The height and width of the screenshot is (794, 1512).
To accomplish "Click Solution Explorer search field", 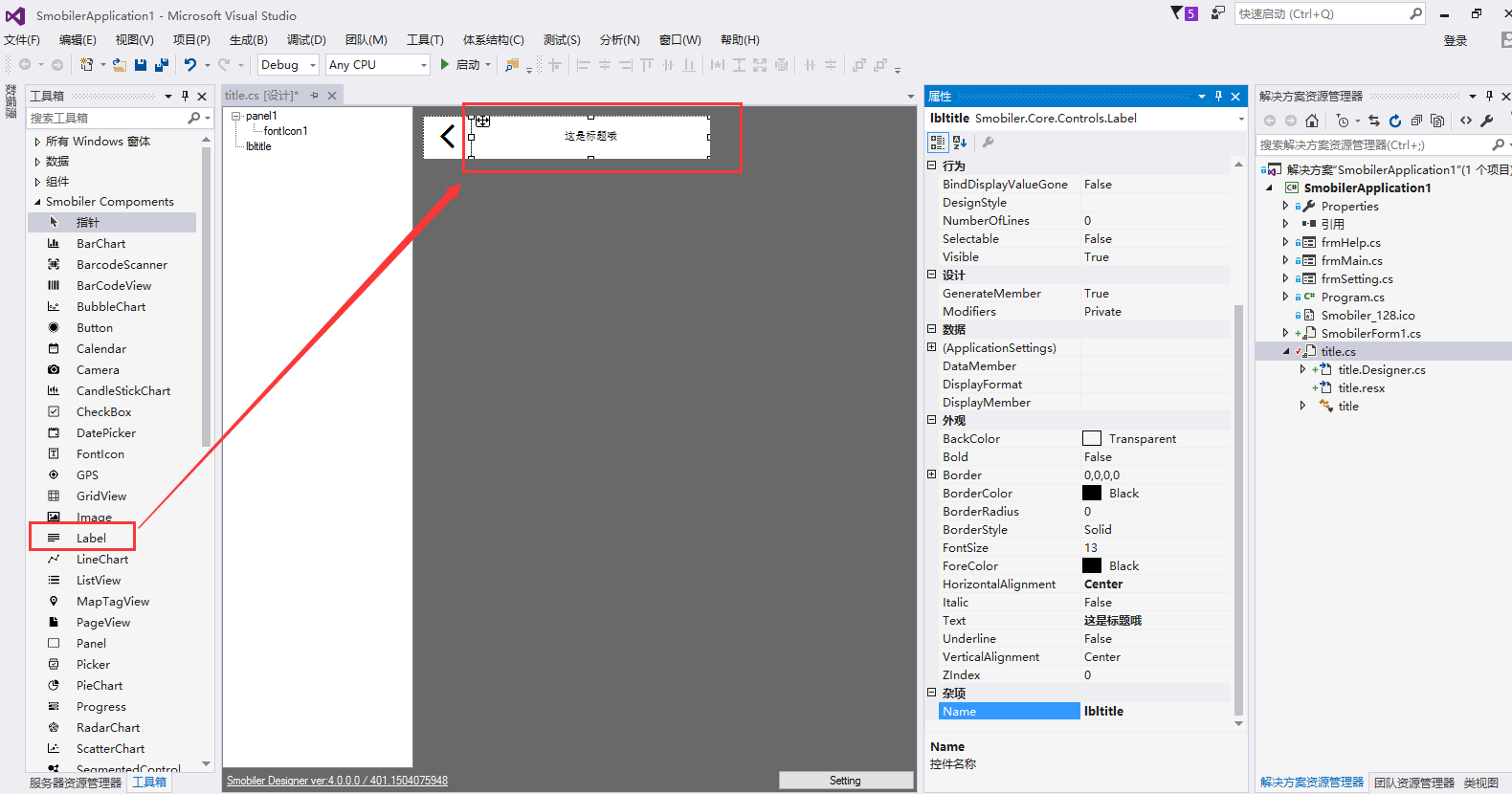I will (1374, 144).
